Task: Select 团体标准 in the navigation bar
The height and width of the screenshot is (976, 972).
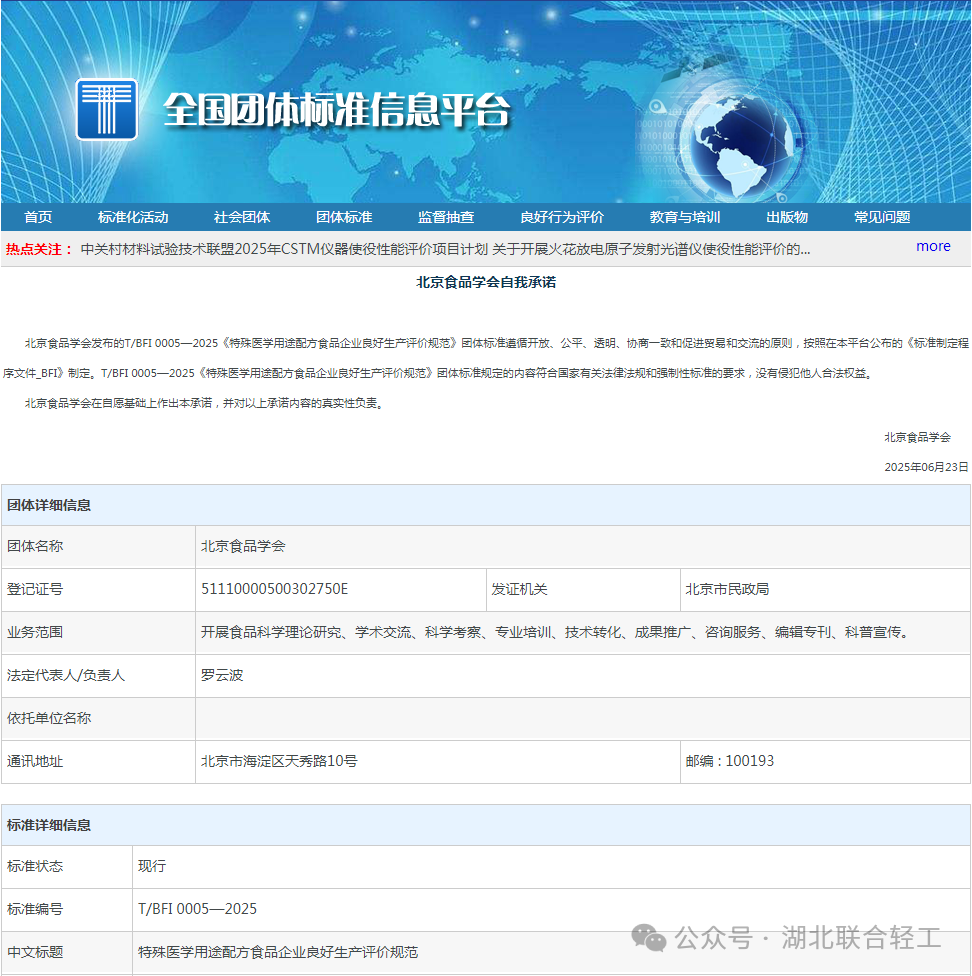Action: point(344,217)
